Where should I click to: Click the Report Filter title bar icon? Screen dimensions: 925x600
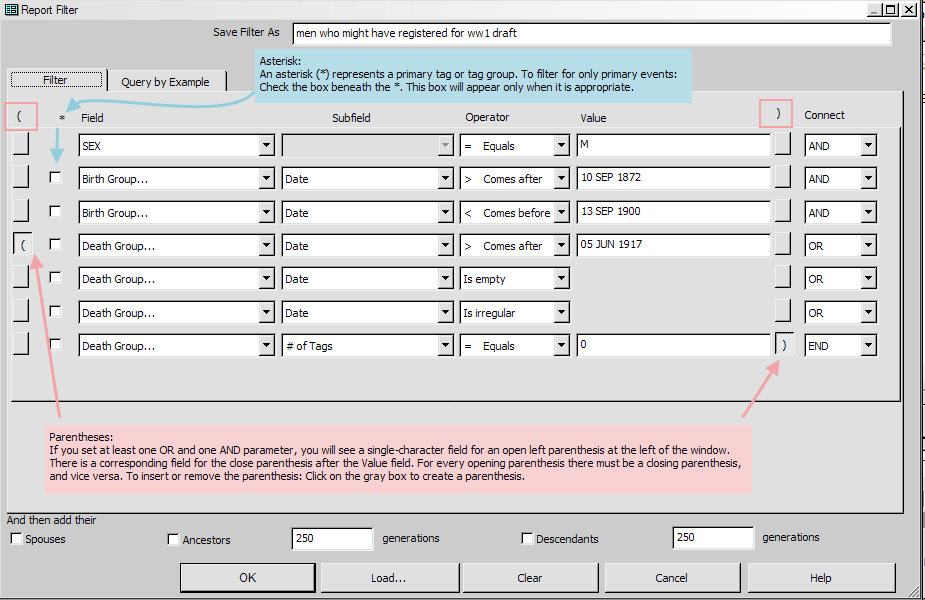(x=11, y=9)
